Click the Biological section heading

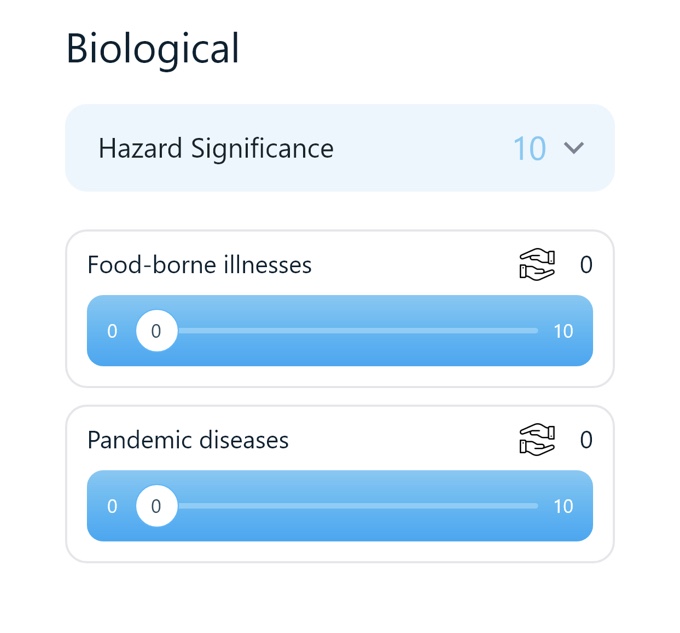(x=153, y=49)
